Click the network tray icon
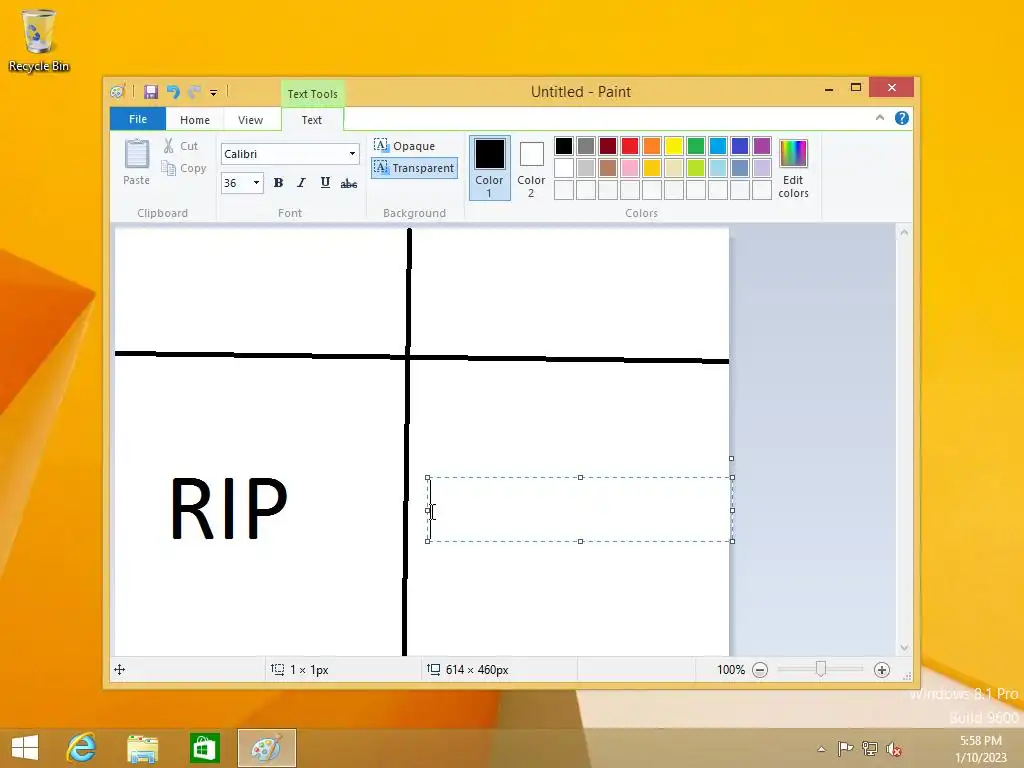This screenshot has height=768, width=1024. [869, 748]
